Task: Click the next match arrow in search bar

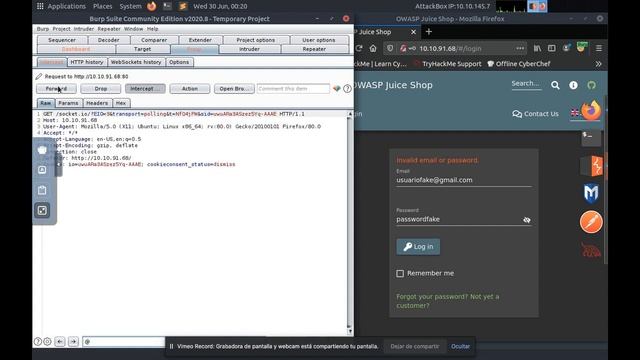Action: click(x=73, y=342)
